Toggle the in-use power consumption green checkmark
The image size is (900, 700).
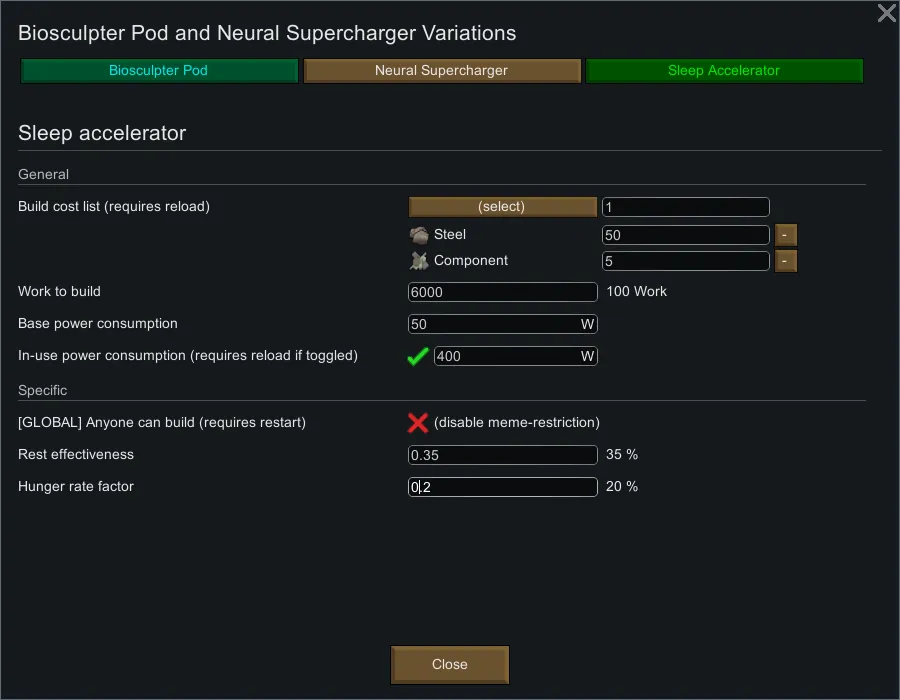pos(418,357)
